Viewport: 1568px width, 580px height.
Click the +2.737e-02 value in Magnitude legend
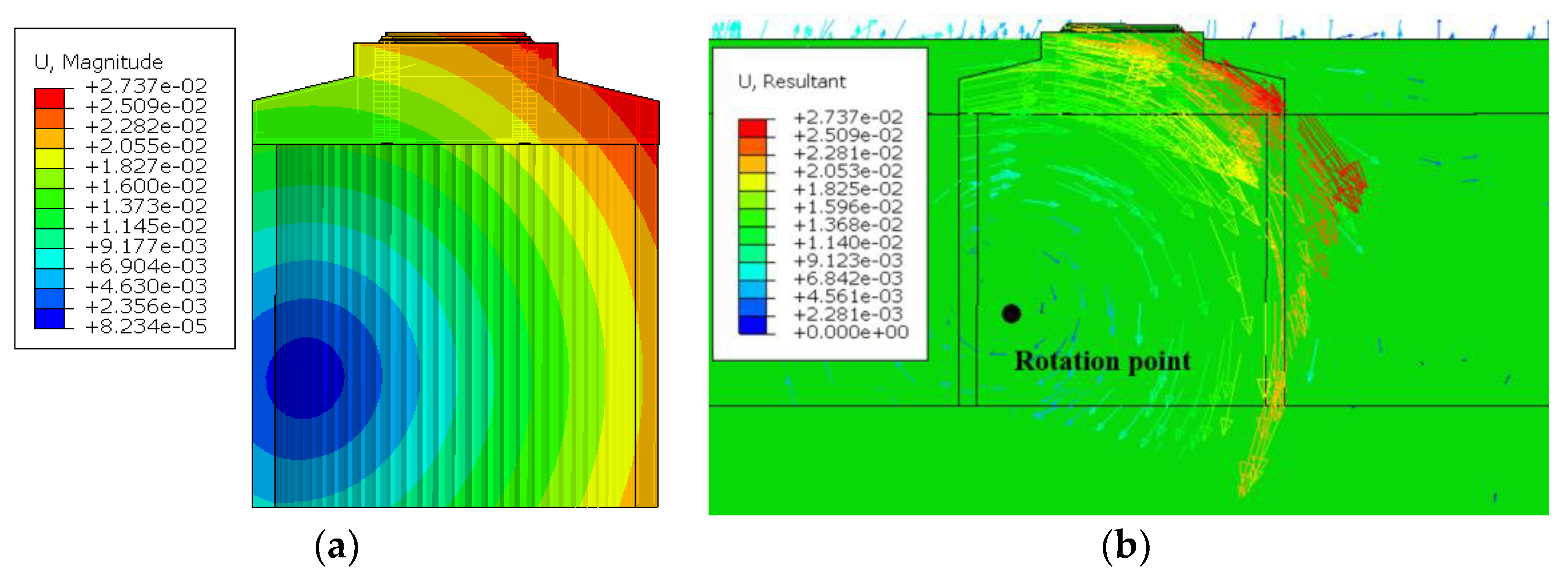tap(146, 86)
